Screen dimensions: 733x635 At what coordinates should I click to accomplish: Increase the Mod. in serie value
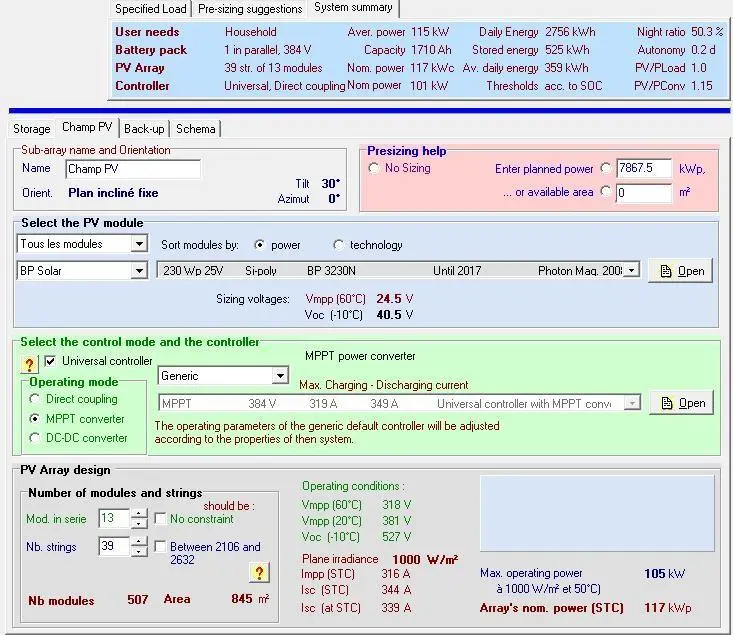(x=139, y=514)
